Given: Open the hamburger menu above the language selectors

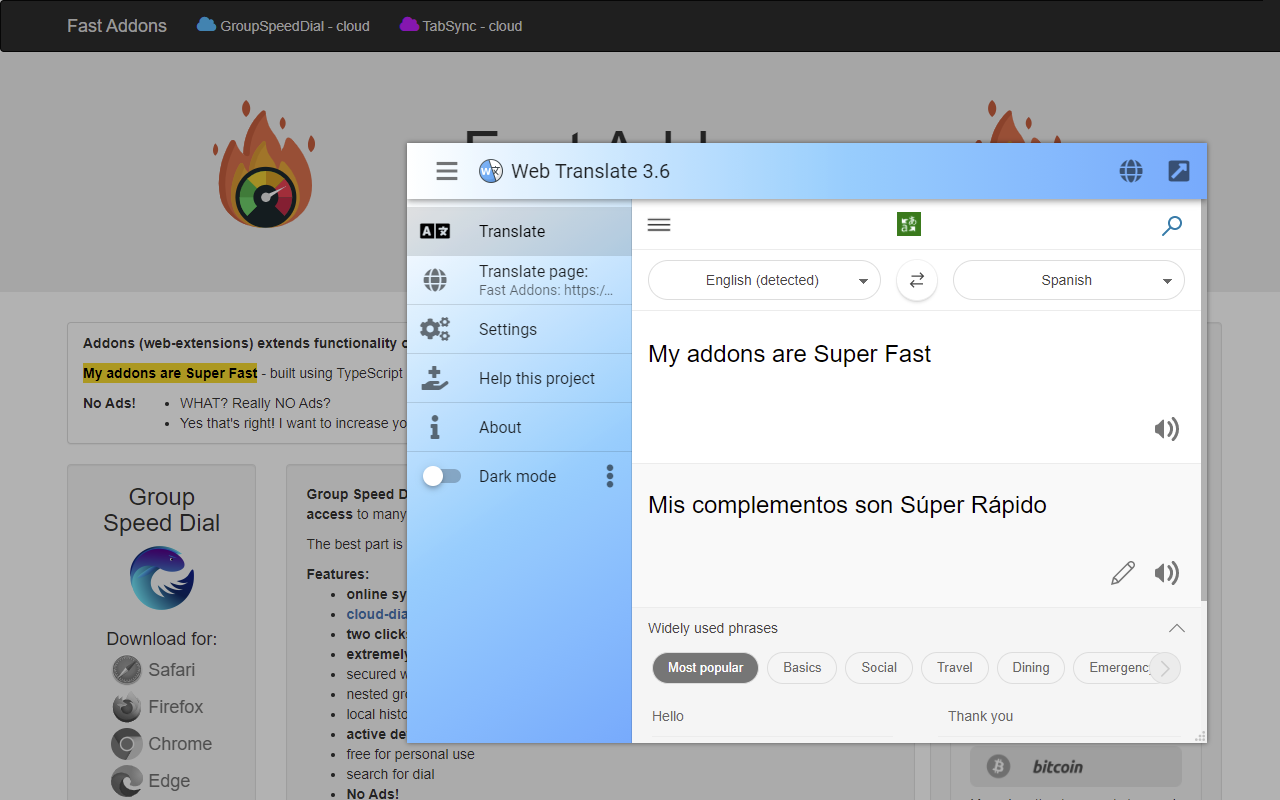Looking at the screenshot, I should tap(658, 224).
